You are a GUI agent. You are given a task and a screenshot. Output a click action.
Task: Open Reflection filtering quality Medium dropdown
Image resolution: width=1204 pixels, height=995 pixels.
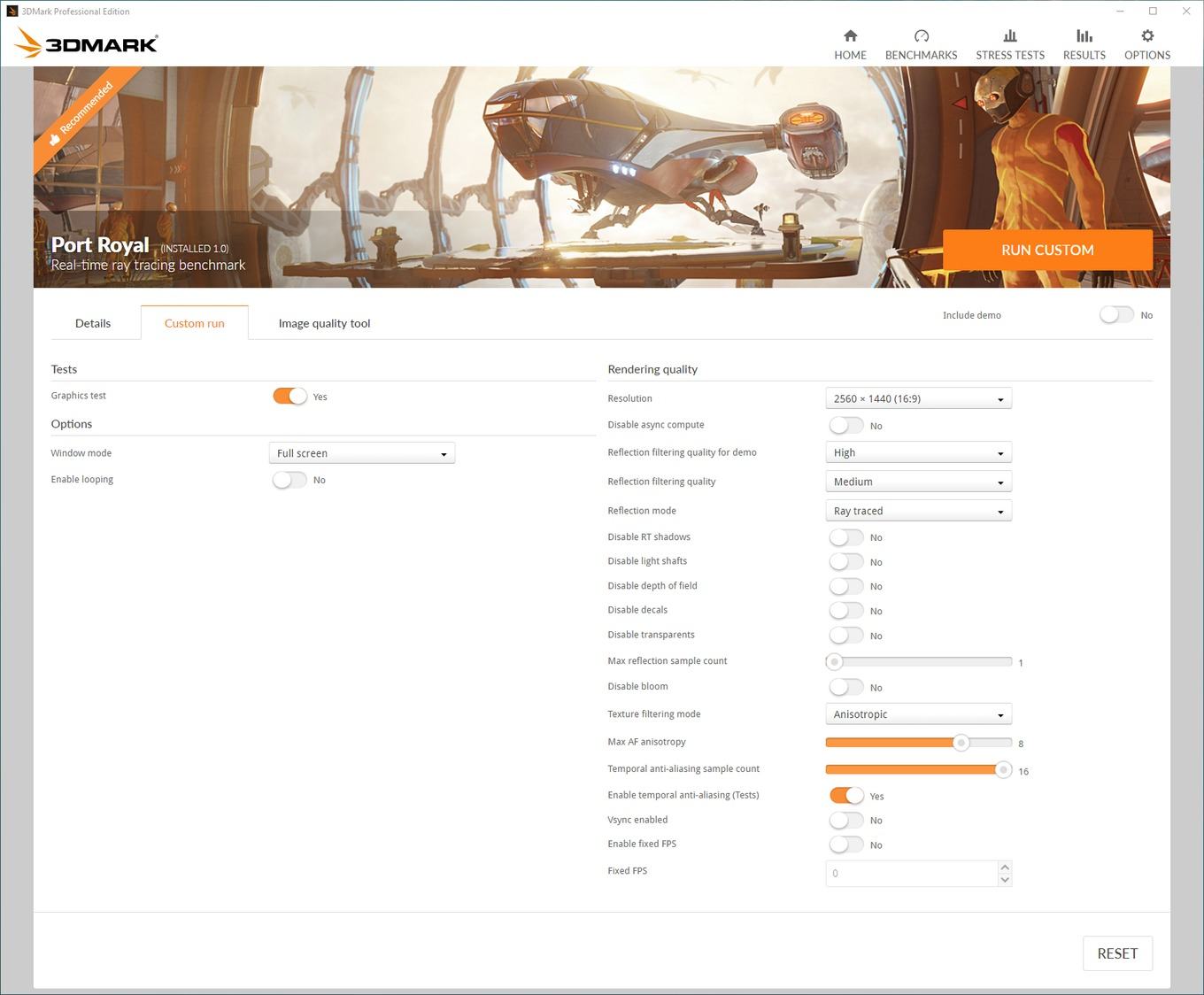pos(918,482)
